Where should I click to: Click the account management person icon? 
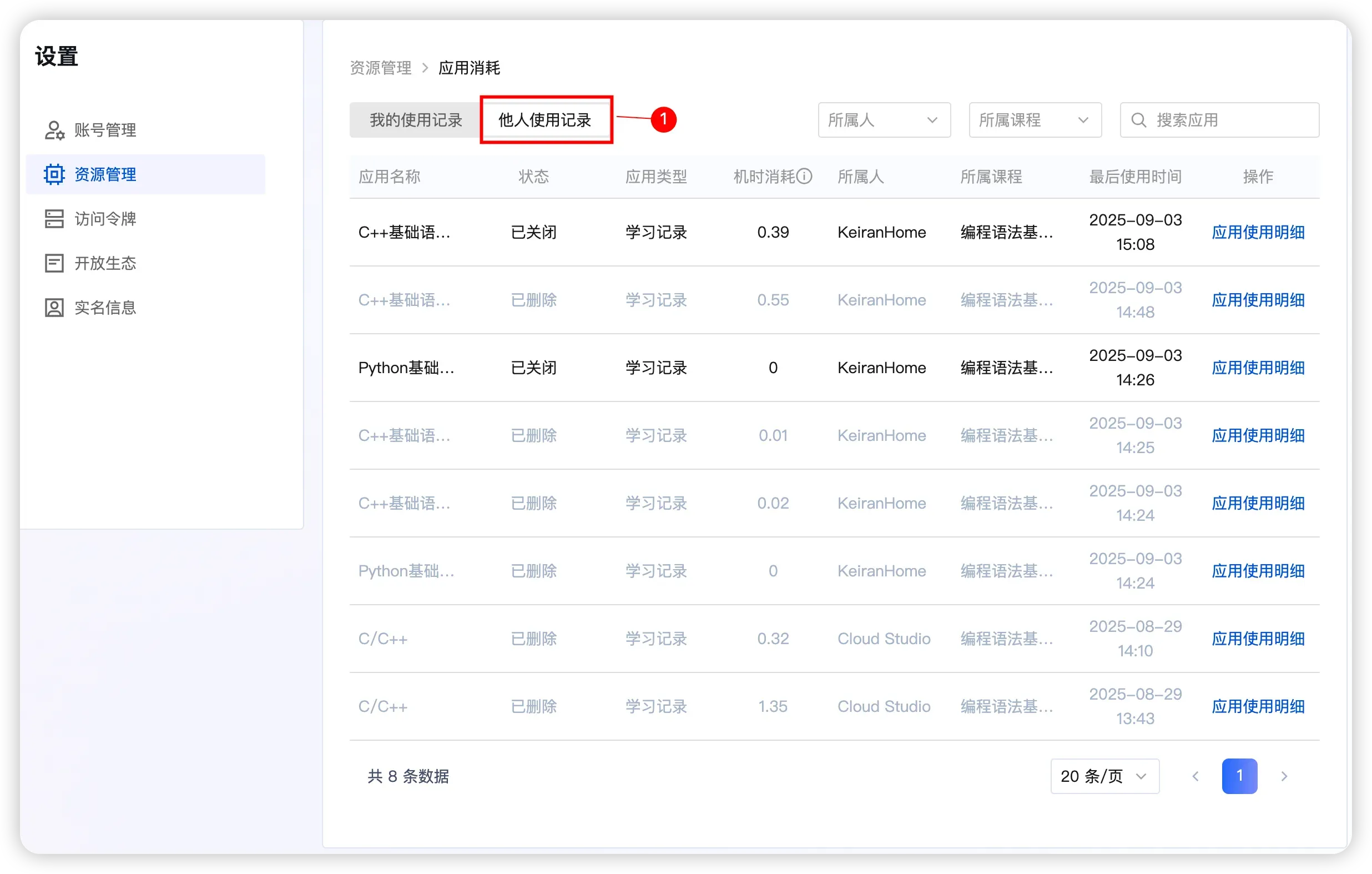tap(54, 130)
